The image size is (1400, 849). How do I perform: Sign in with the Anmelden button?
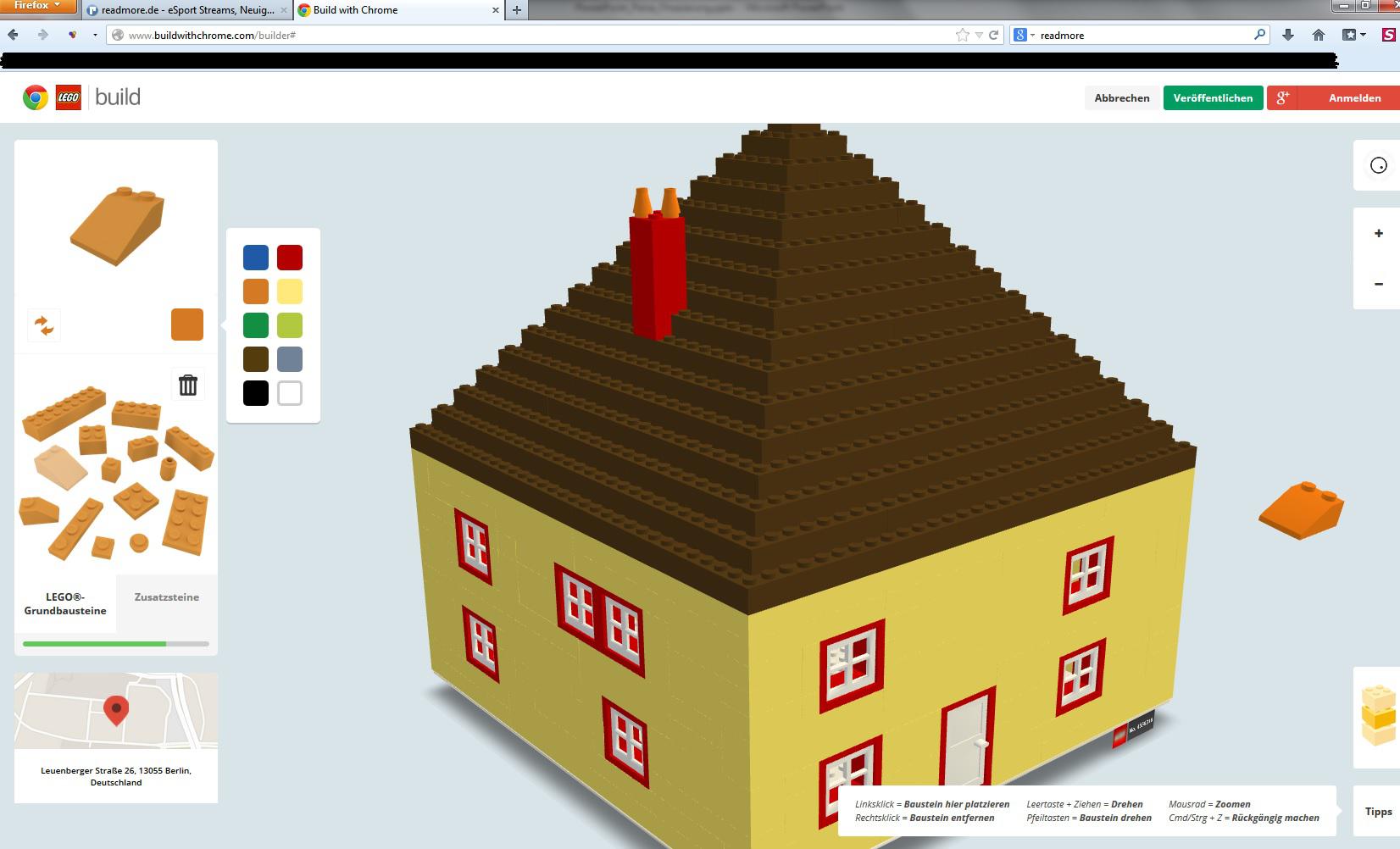point(1353,98)
